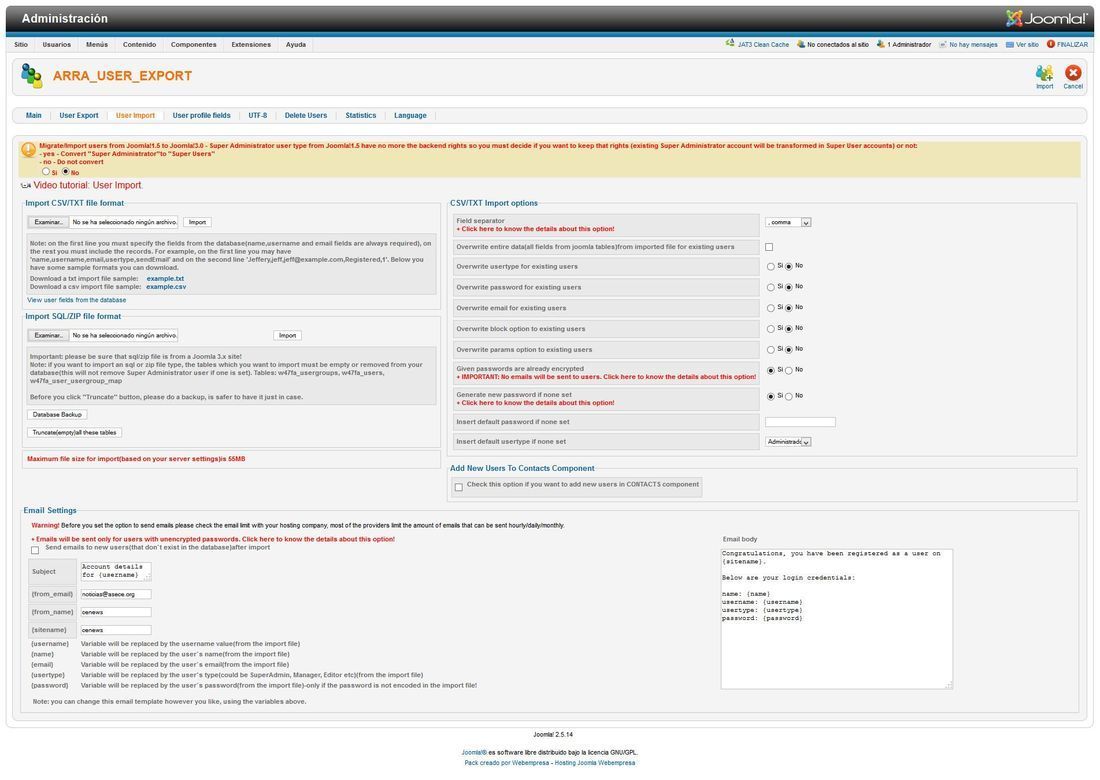The height and width of the screenshot is (780, 1100).
Task: Click the video tutorial camera icon
Action: [x=27, y=186]
